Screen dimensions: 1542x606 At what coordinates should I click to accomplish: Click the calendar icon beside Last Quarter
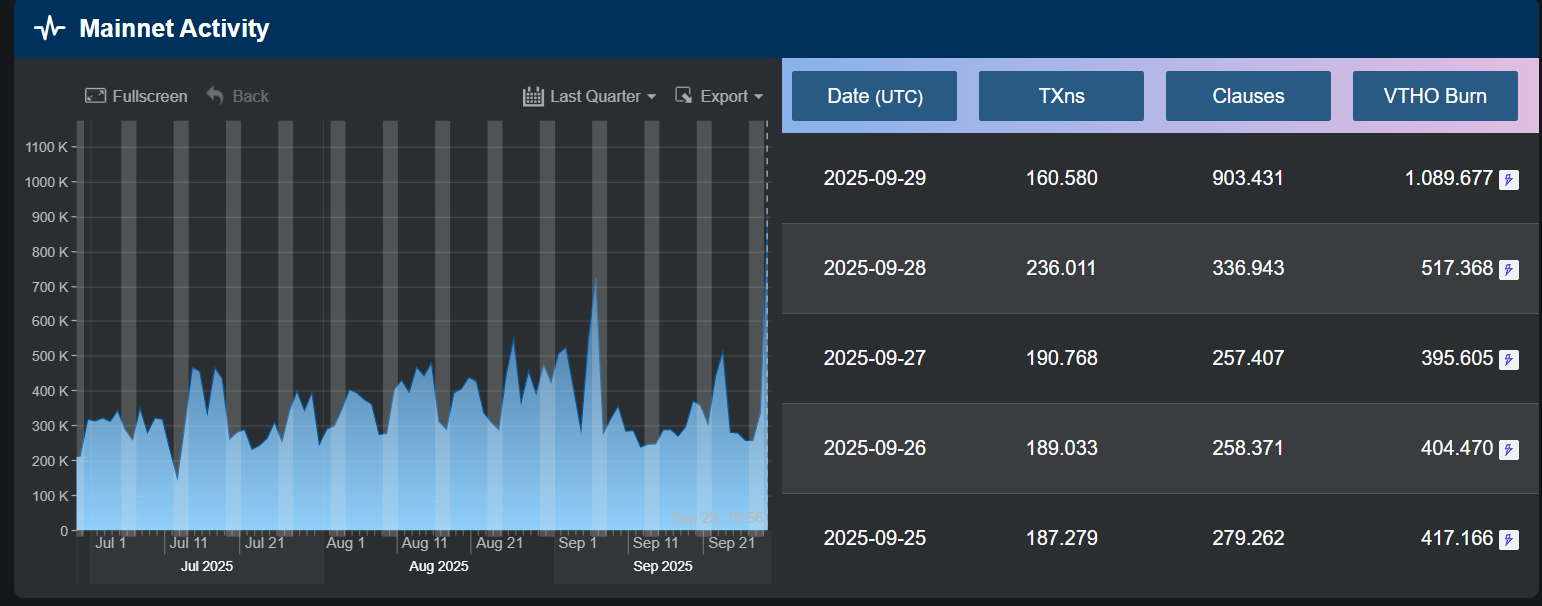533,96
